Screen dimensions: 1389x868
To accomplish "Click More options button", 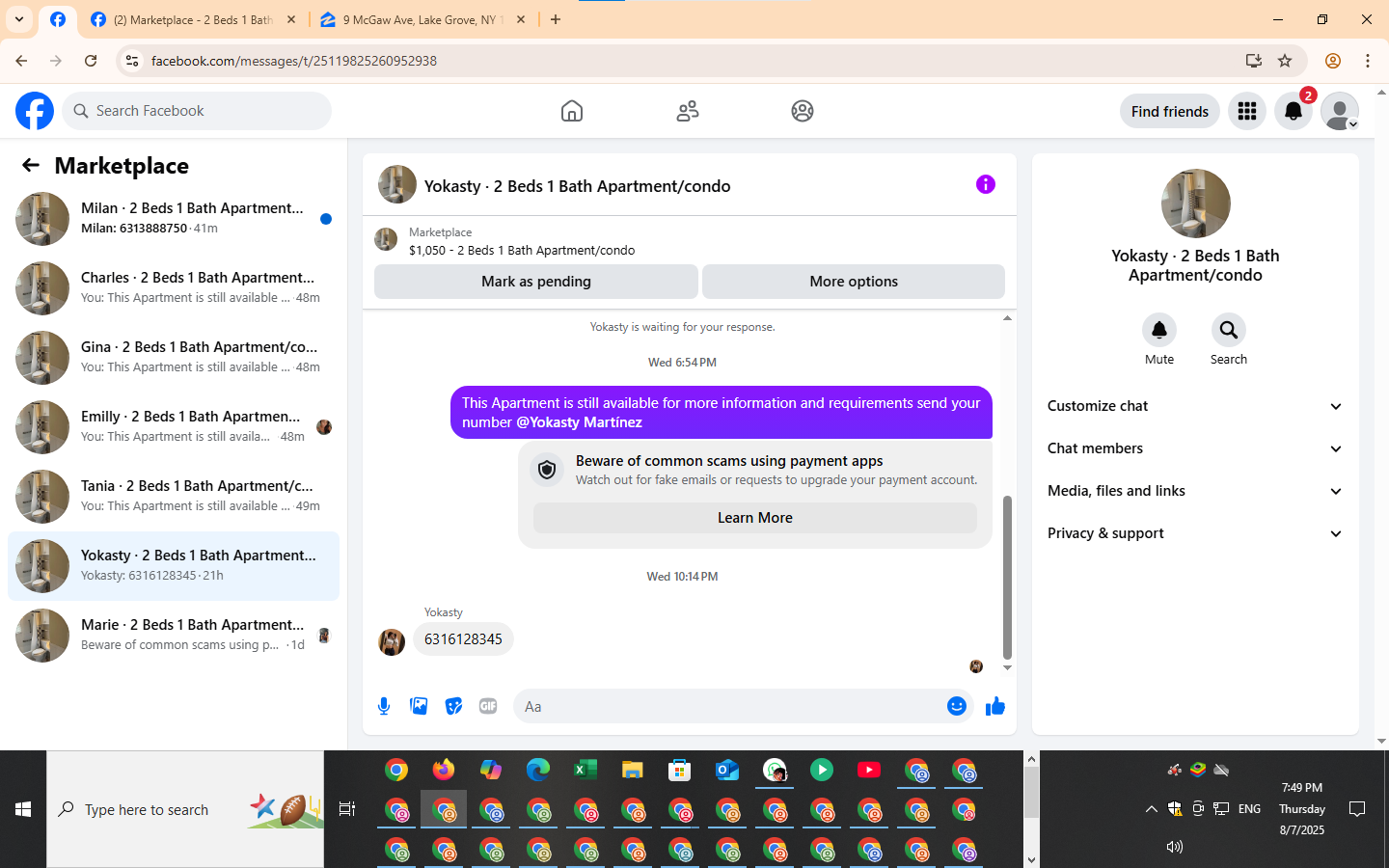I will coord(854,282).
